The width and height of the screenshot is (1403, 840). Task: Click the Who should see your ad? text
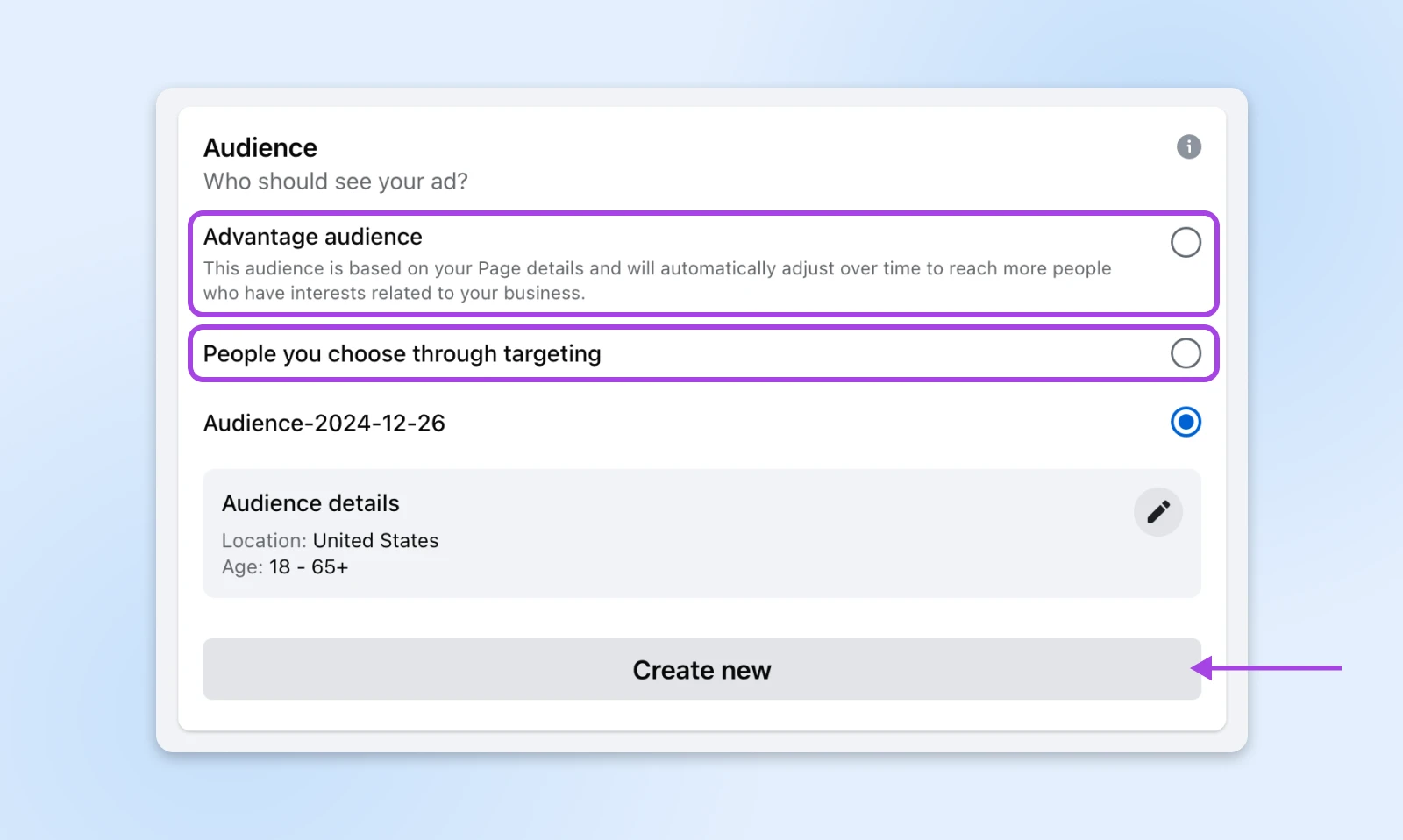click(336, 182)
